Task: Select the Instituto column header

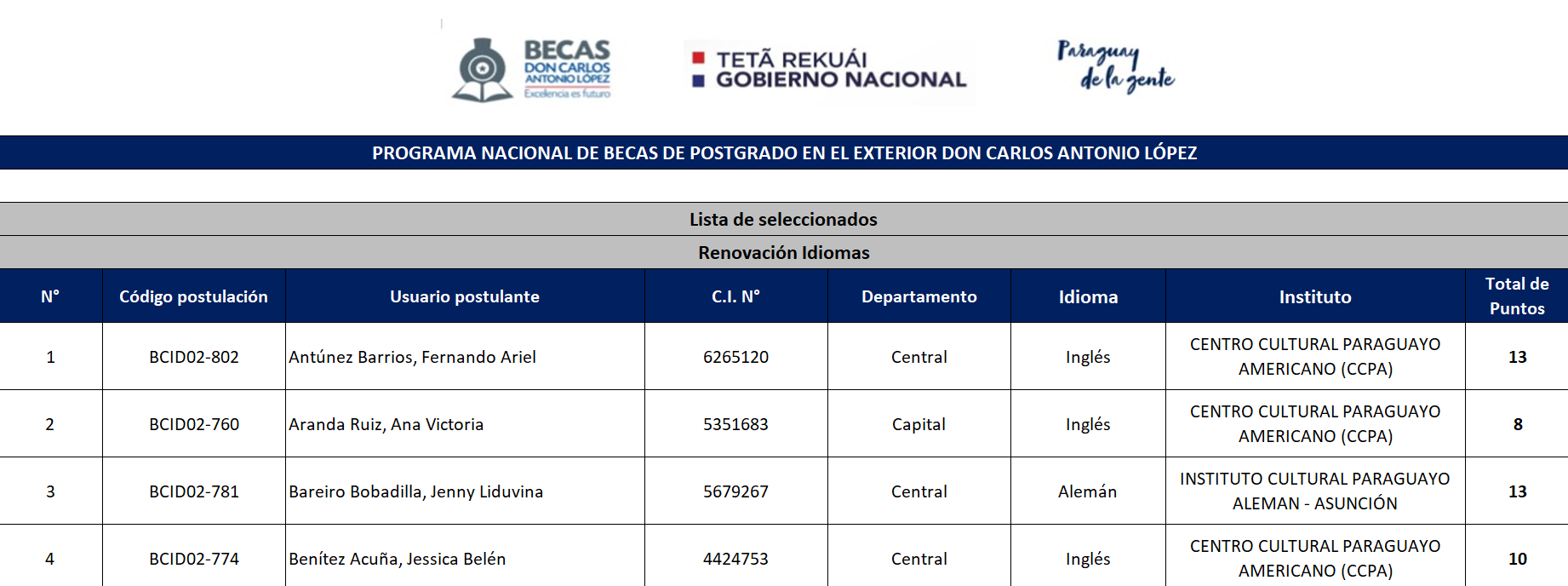Action: tap(1314, 296)
